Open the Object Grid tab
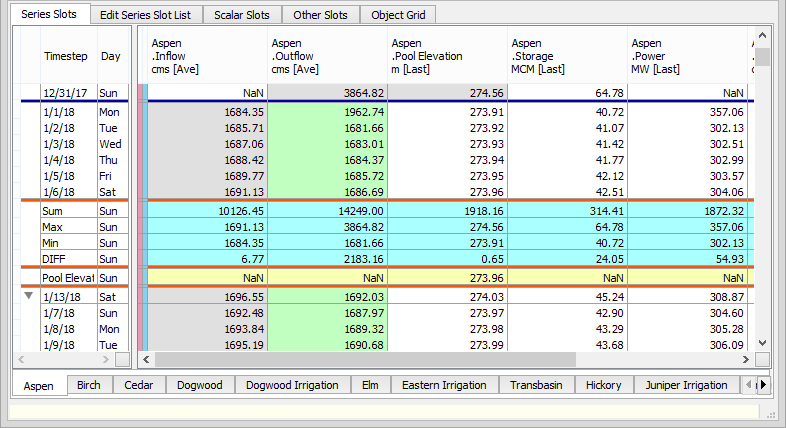Viewport: 786px width, 428px height. [x=399, y=15]
